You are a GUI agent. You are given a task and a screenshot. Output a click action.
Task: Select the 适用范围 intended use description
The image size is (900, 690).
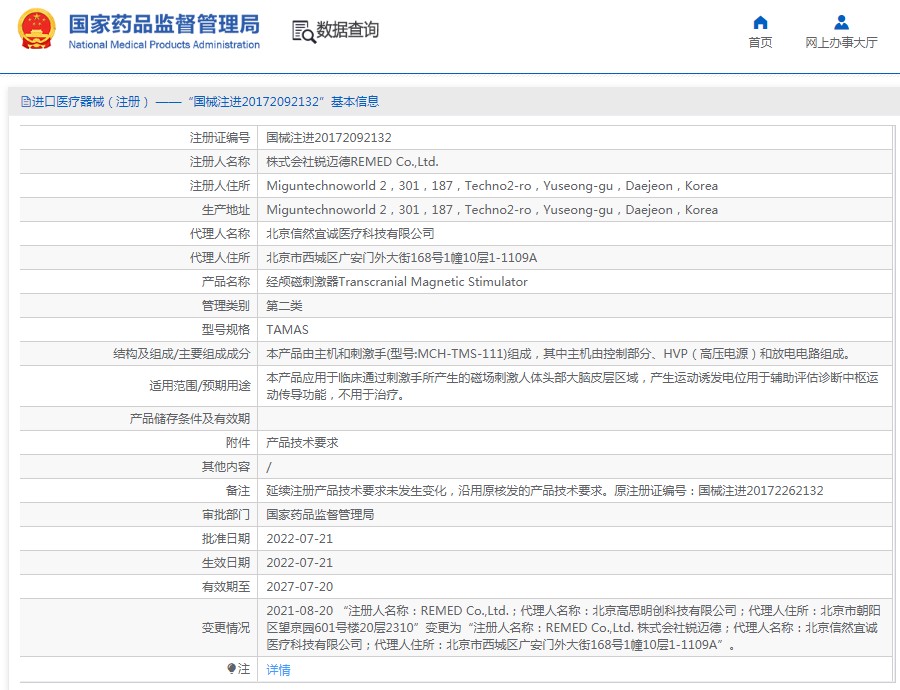(572, 386)
